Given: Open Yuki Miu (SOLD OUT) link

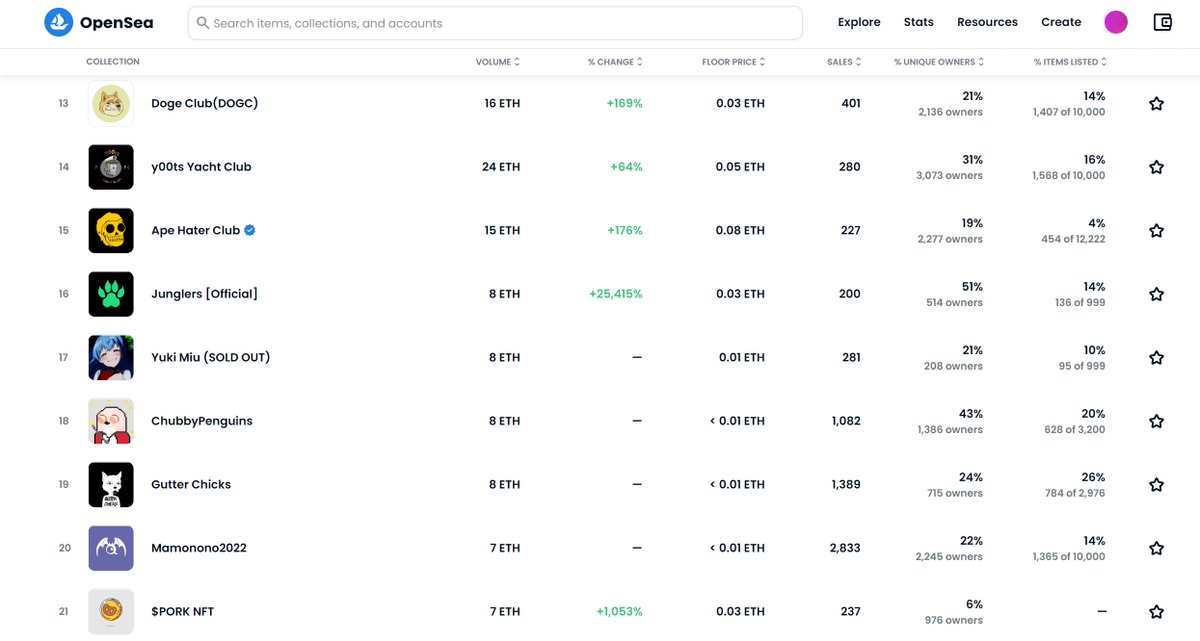Looking at the screenshot, I should coord(210,357).
